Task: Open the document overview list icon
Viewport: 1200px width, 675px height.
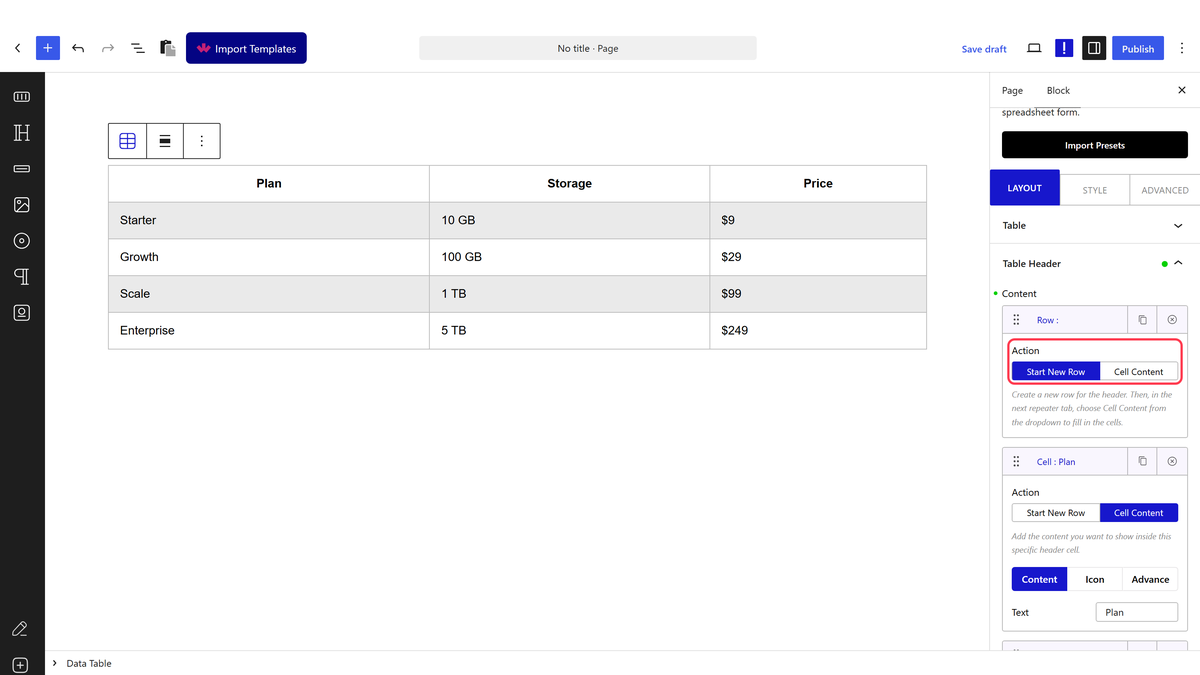Action: tap(138, 48)
